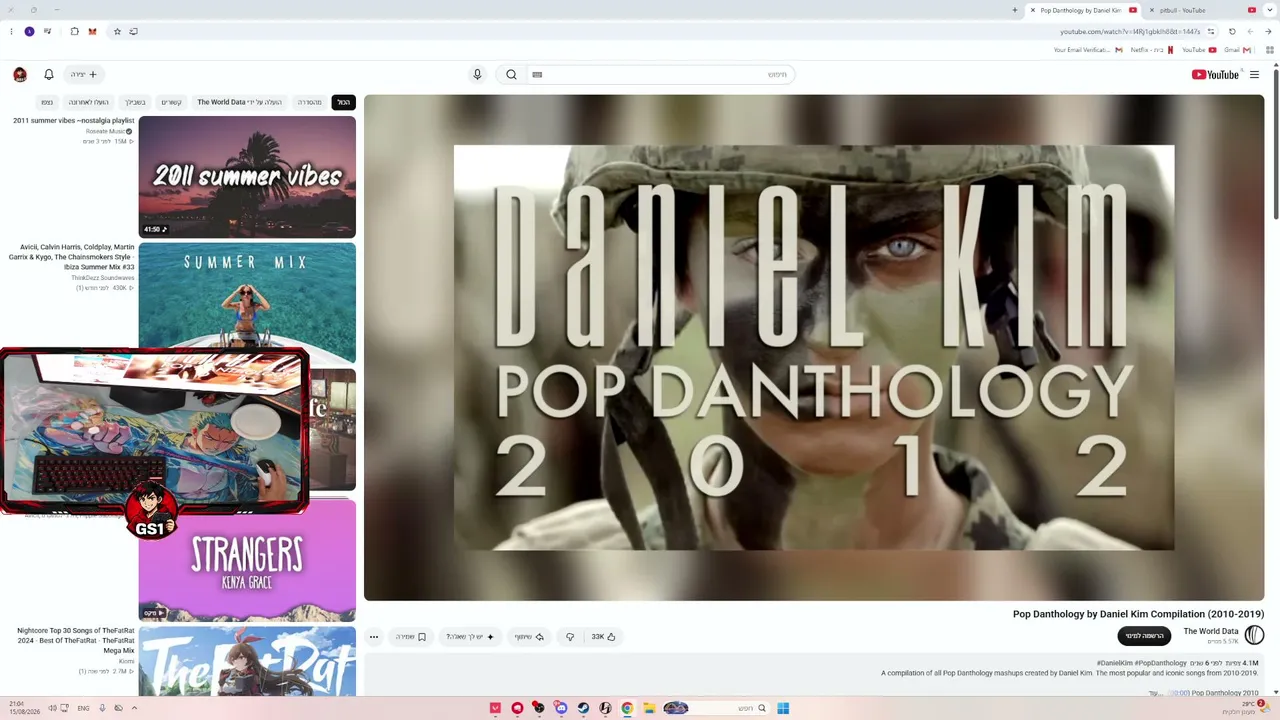This screenshot has height=720, width=1280.
Task: Open the Chrome extensions puzzle icon
Action: [x=74, y=31]
